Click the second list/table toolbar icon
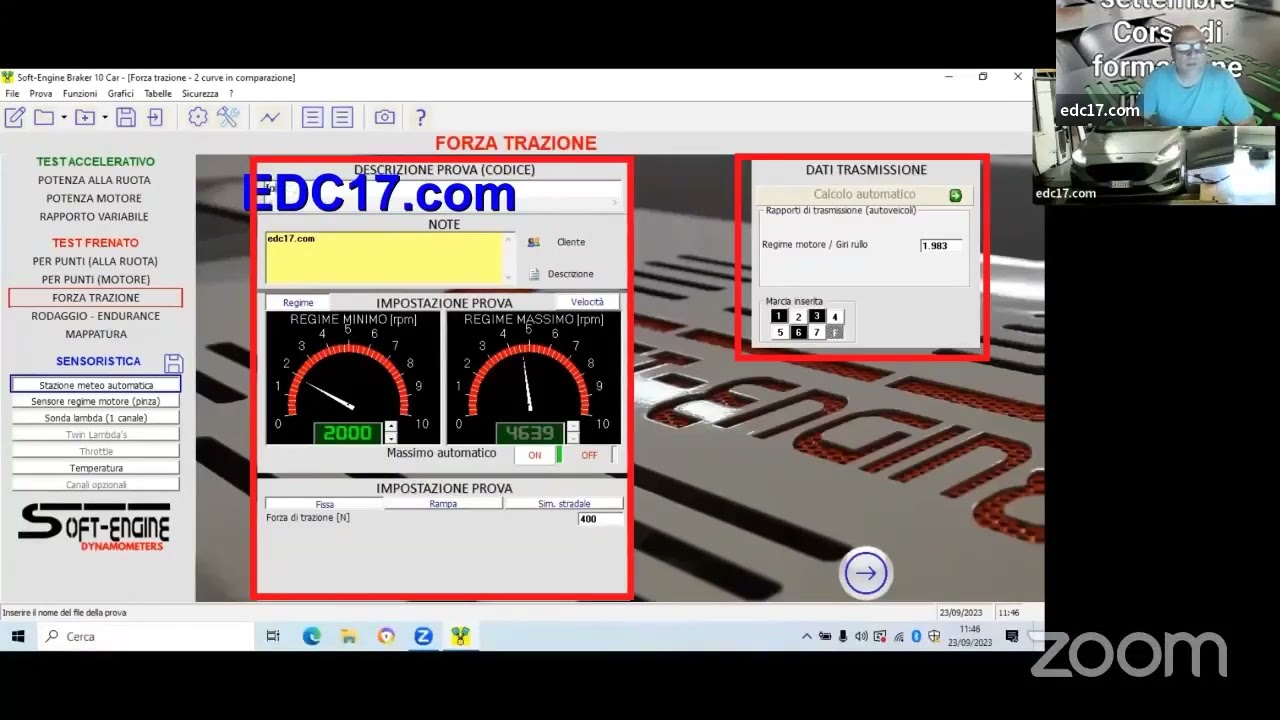The height and width of the screenshot is (720, 1280). click(x=343, y=117)
